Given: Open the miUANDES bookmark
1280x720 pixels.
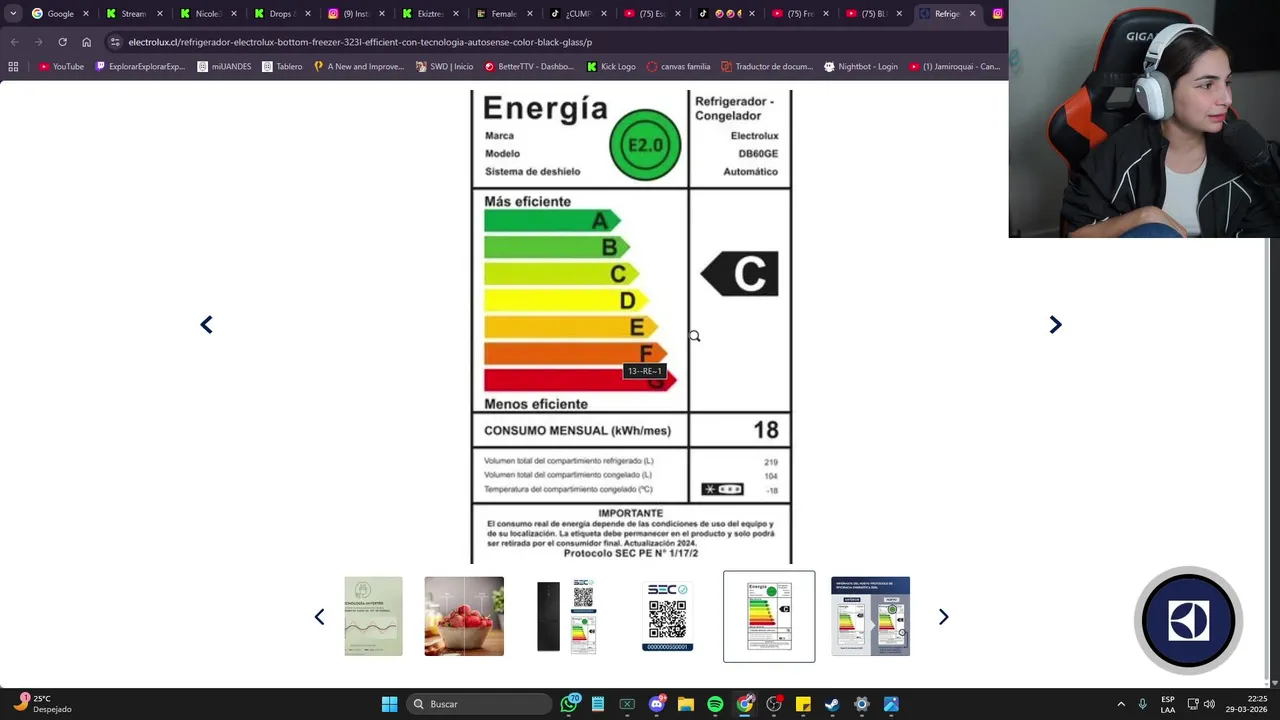Looking at the screenshot, I should coord(224,67).
